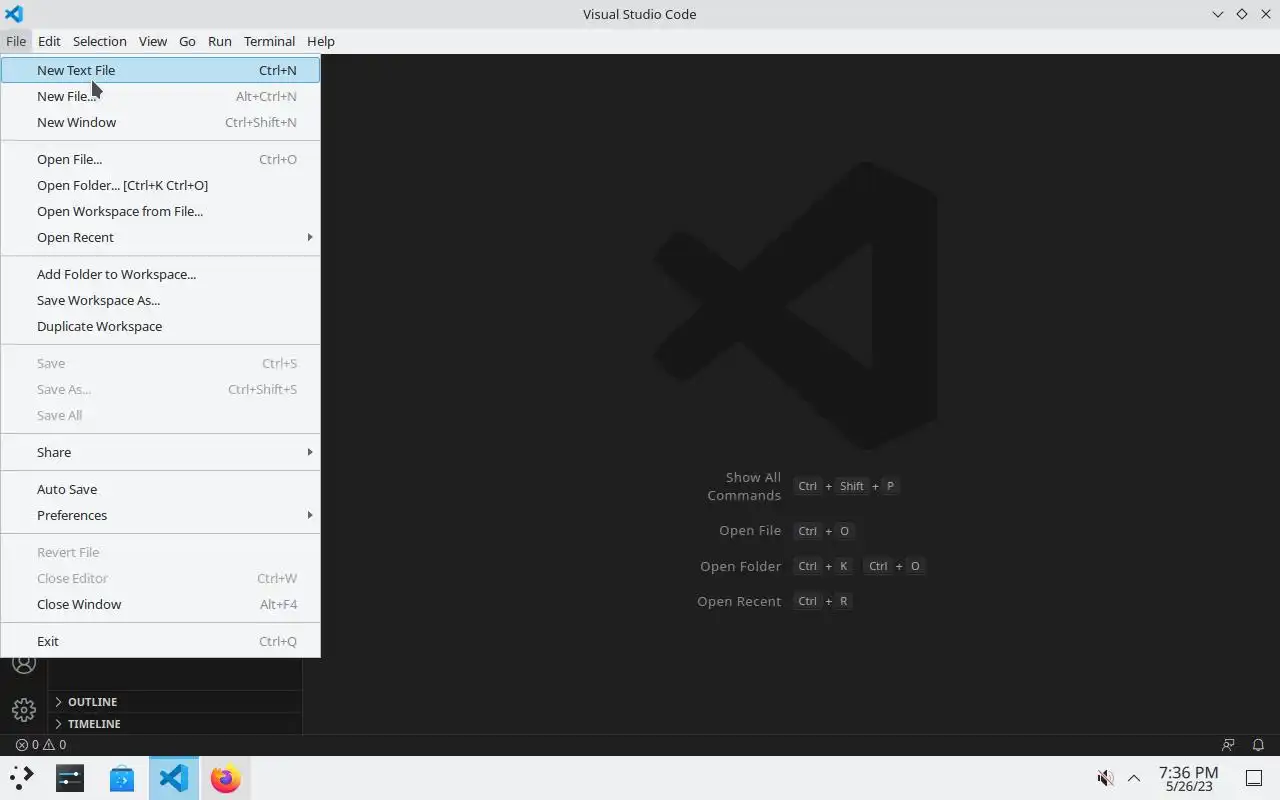Open the Preferences submenu
1280x800 pixels.
click(x=160, y=515)
